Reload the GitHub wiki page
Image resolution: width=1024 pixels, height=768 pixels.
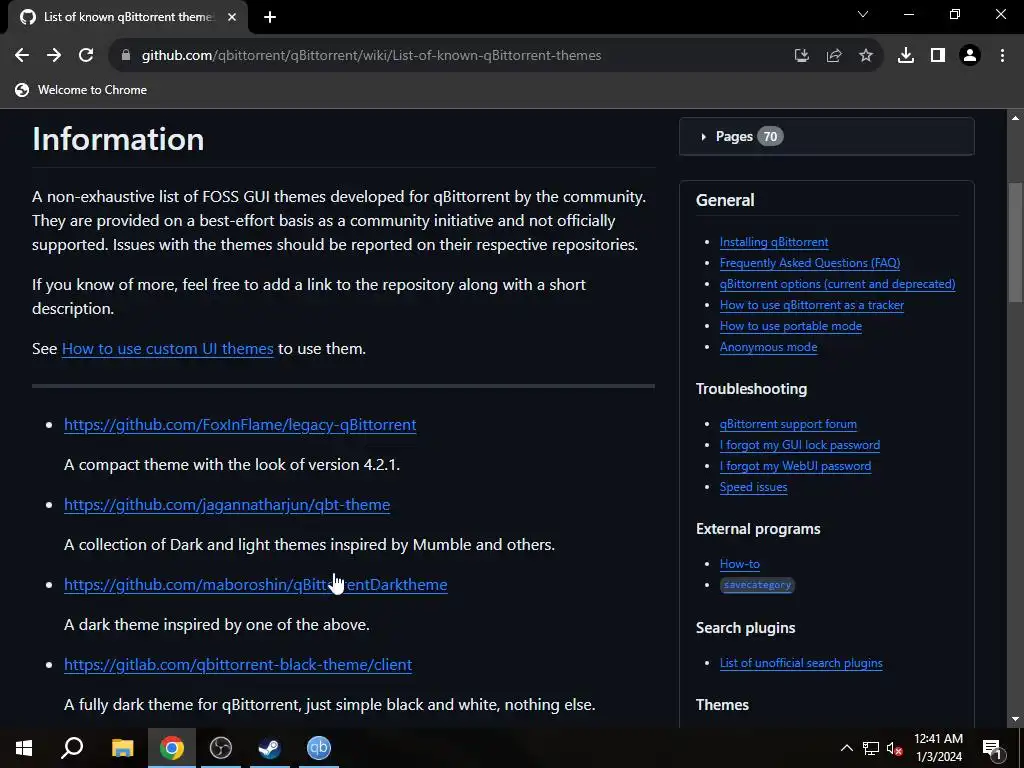click(86, 56)
